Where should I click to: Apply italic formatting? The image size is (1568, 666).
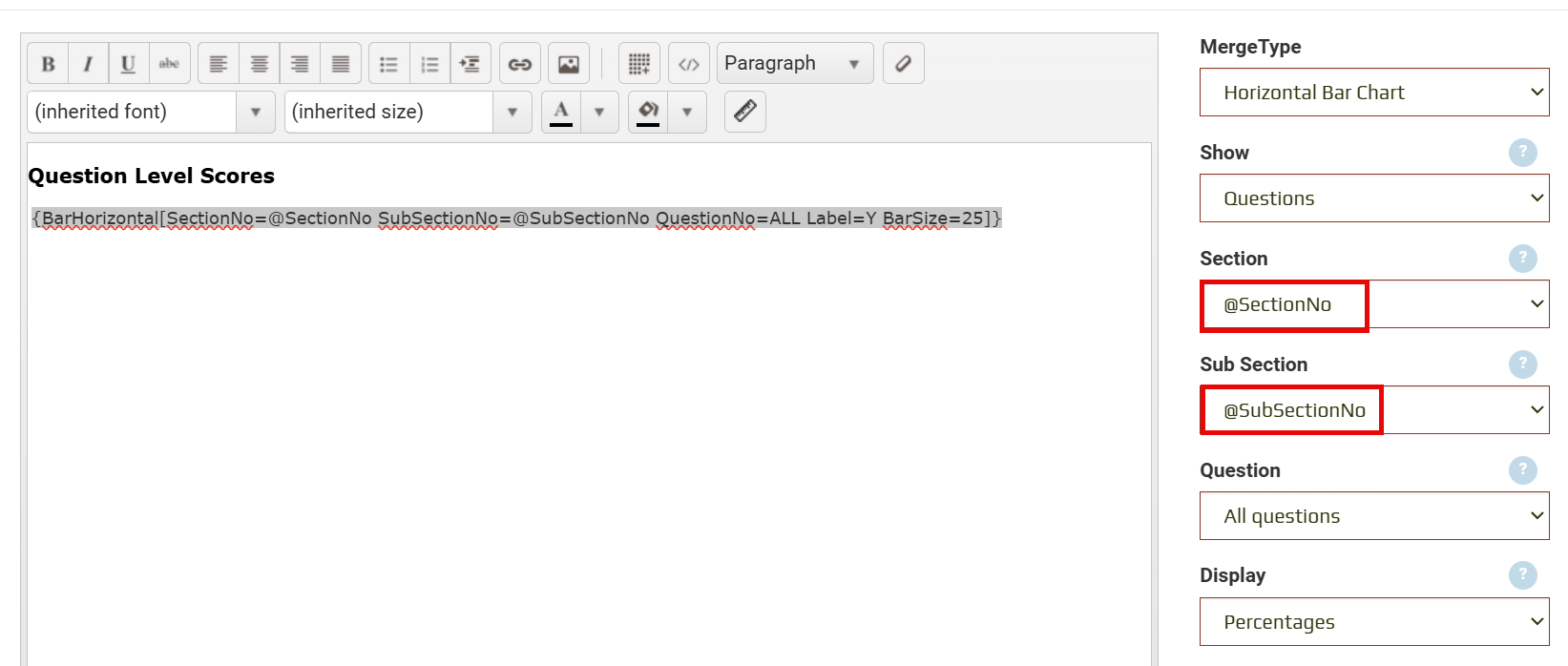88,64
